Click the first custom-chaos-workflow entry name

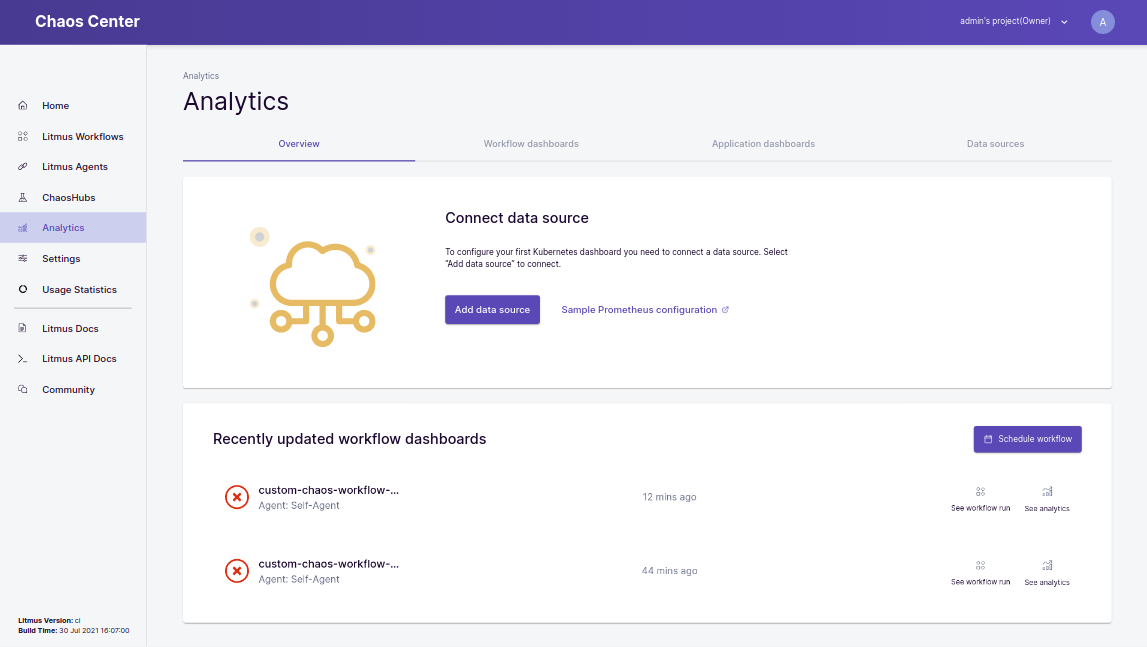328,491
